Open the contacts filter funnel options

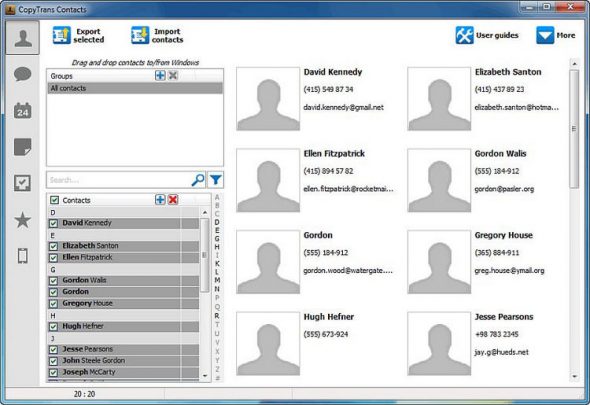point(216,180)
